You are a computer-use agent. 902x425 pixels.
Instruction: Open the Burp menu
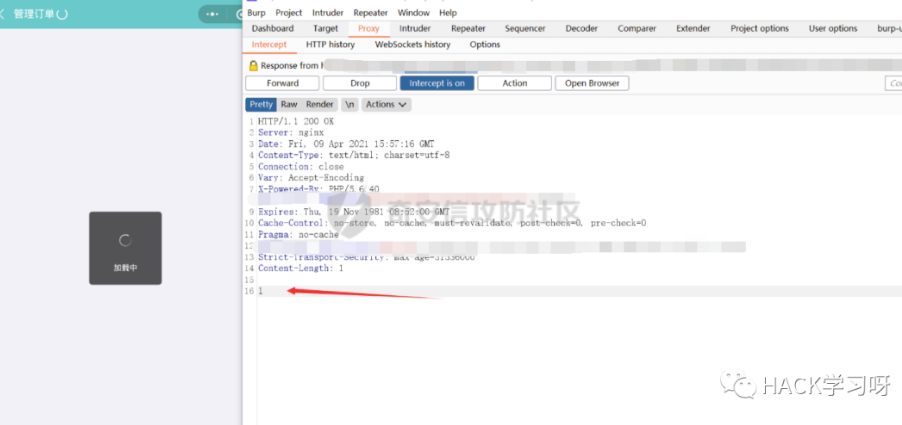pyautogui.click(x=256, y=13)
